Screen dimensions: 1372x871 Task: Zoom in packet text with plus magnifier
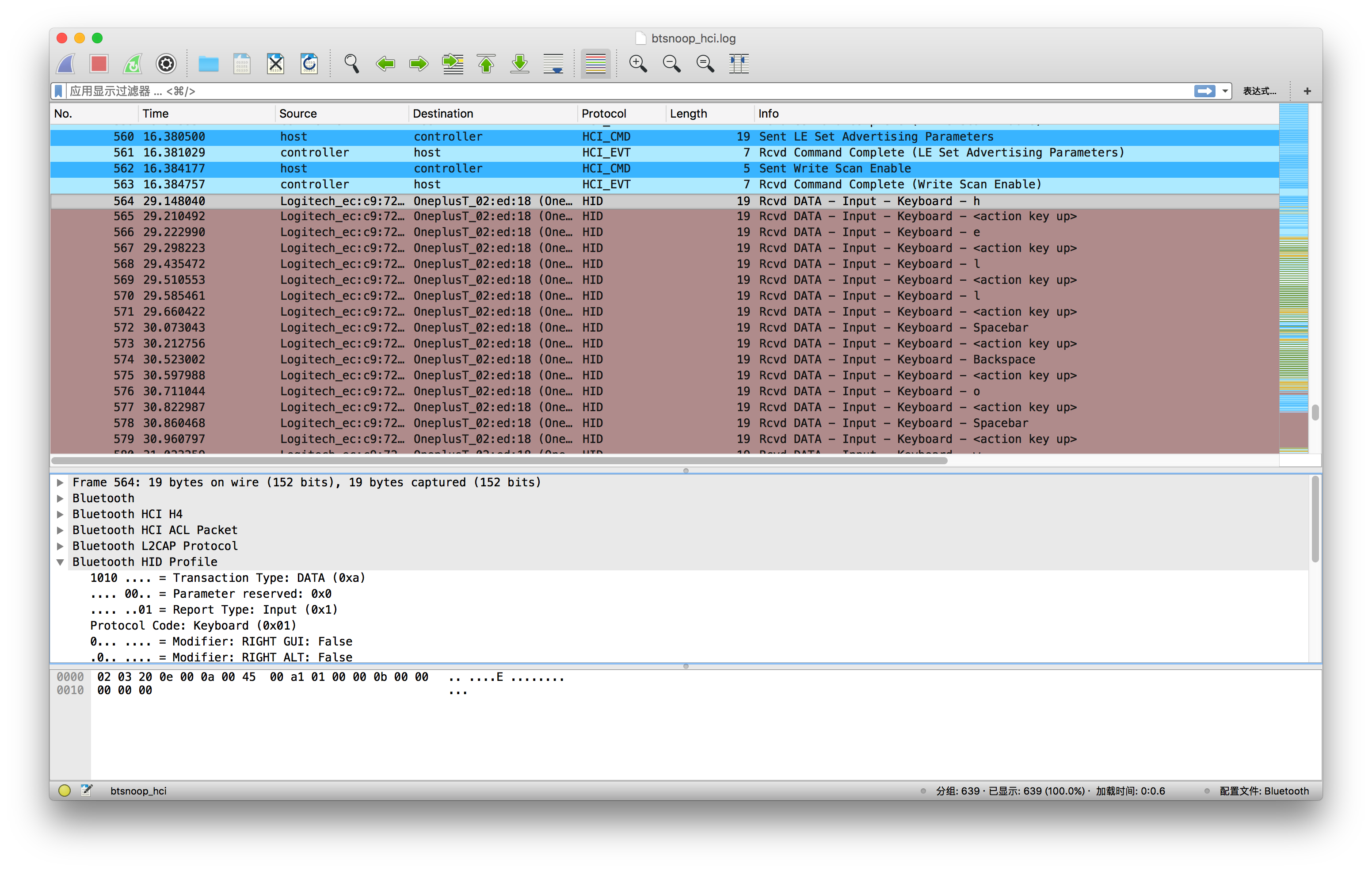click(637, 64)
